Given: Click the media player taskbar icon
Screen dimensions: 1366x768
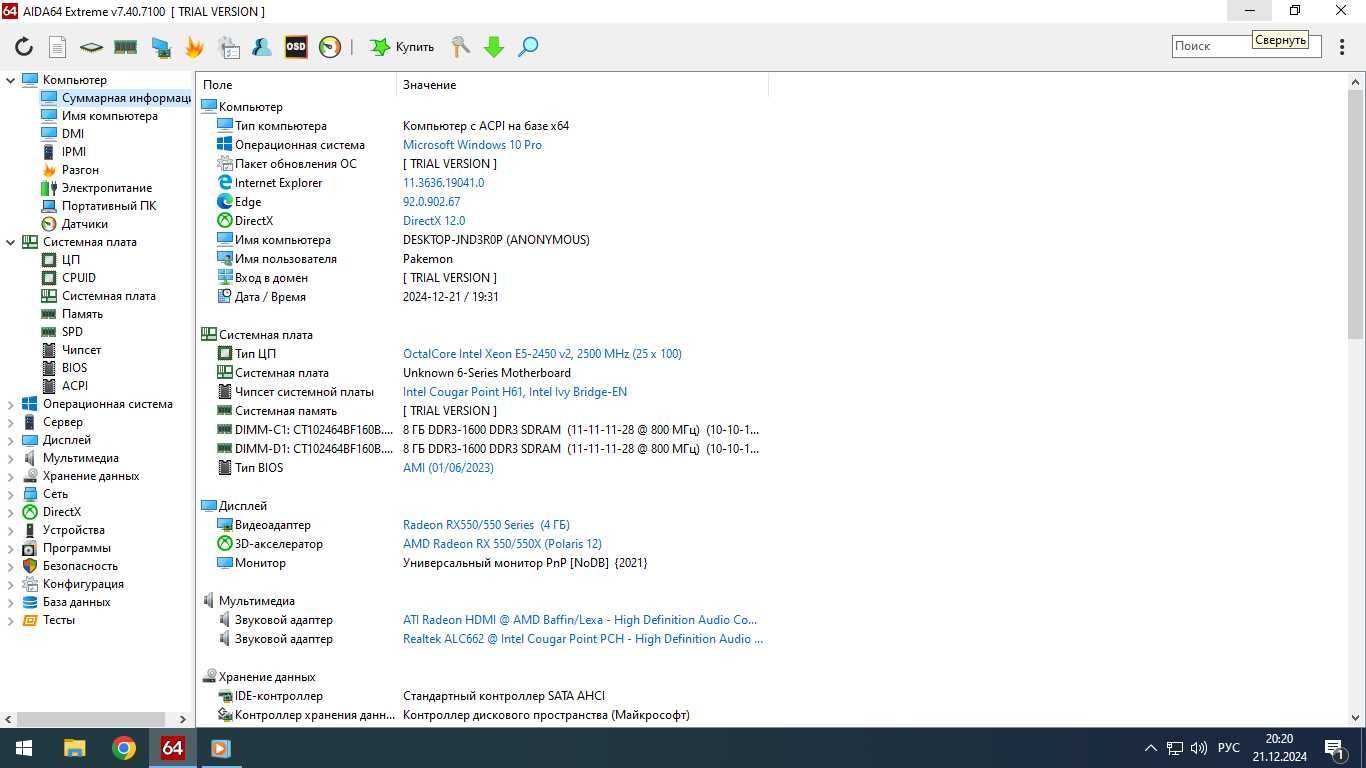Looking at the screenshot, I should tap(221, 748).
